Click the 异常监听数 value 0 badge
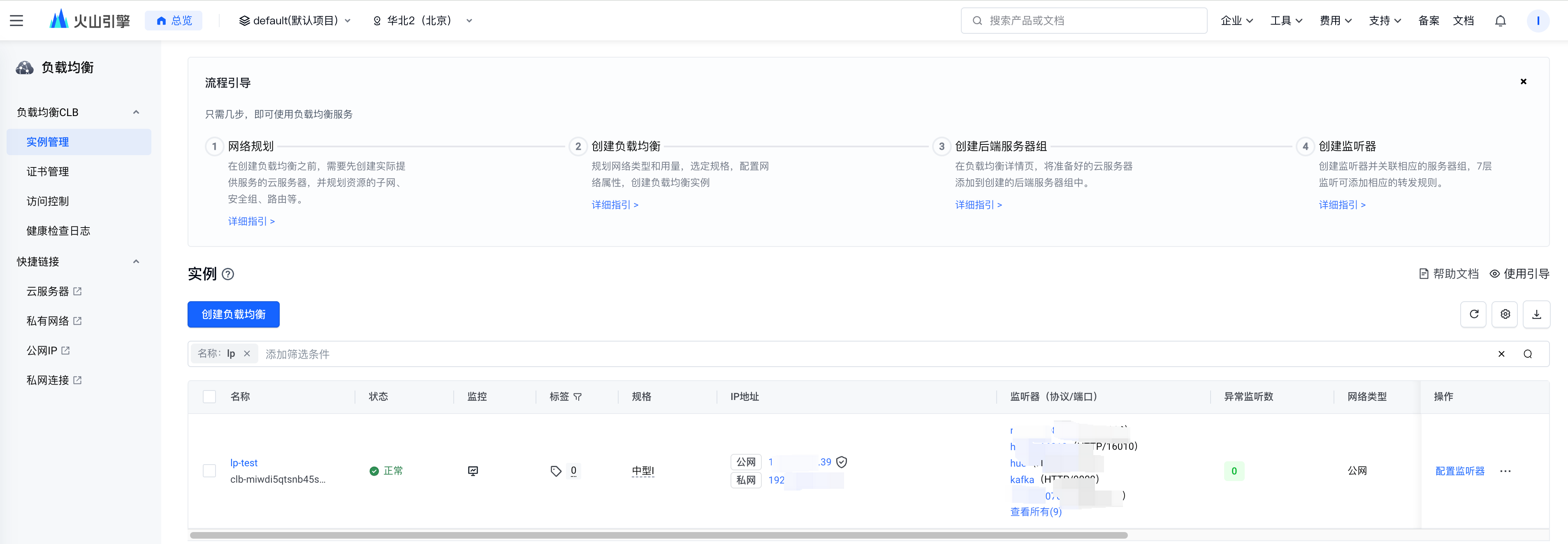The image size is (1568, 544). tap(1234, 471)
